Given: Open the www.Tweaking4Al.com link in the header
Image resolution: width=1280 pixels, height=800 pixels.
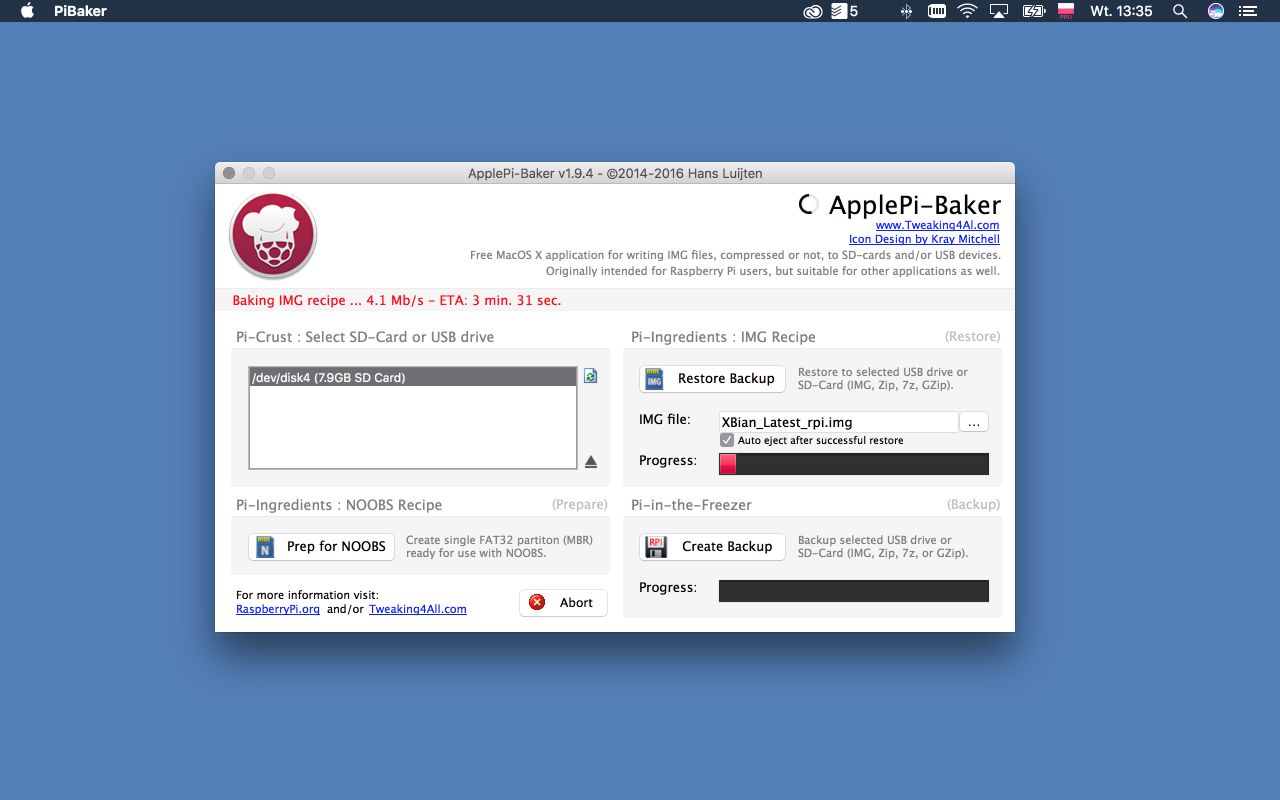Looking at the screenshot, I should pos(938,226).
